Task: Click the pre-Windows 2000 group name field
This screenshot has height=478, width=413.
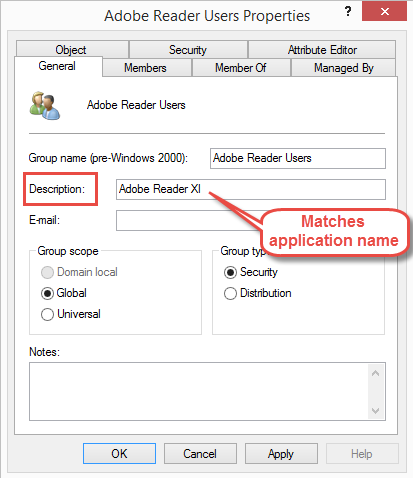Action: pyautogui.click(x=298, y=158)
